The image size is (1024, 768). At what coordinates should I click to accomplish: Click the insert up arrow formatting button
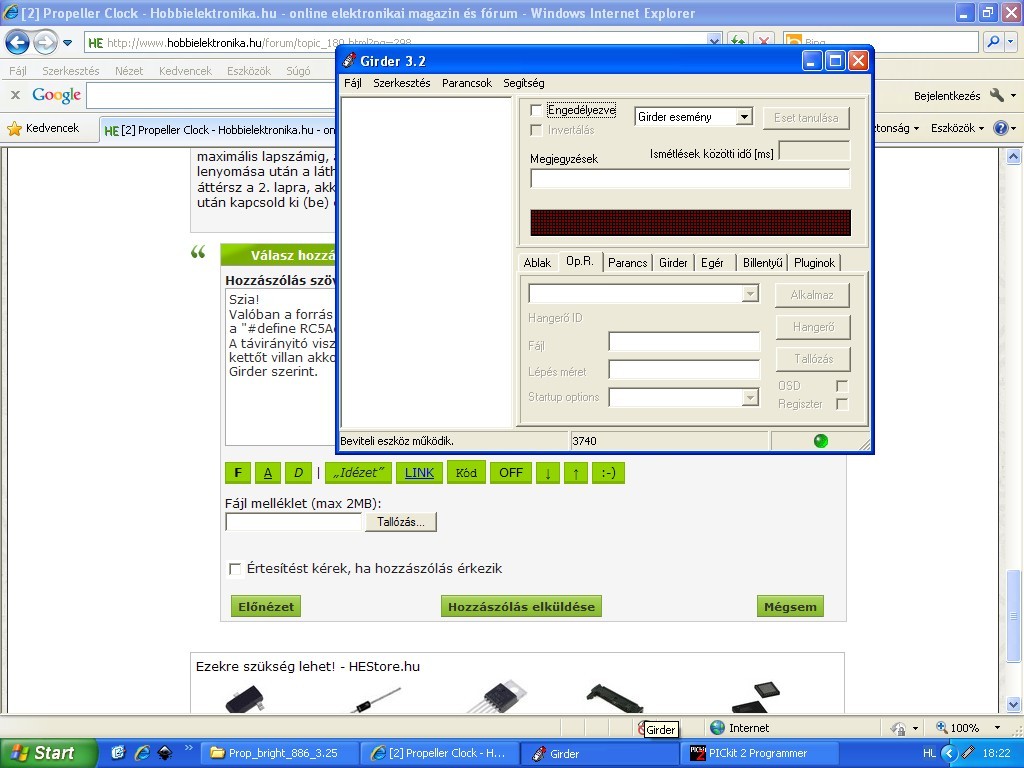pos(576,473)
